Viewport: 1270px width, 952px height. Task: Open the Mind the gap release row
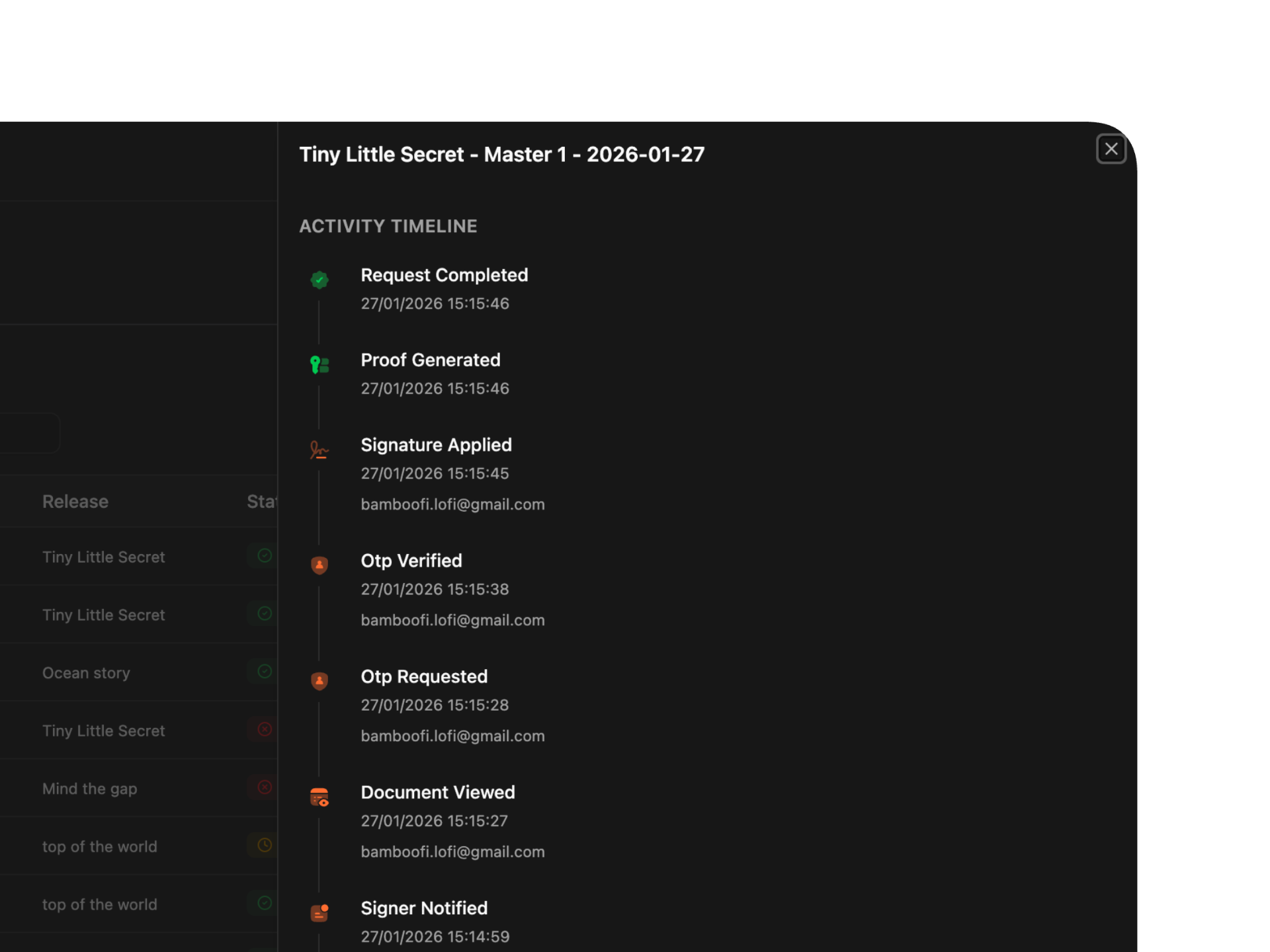90,789
